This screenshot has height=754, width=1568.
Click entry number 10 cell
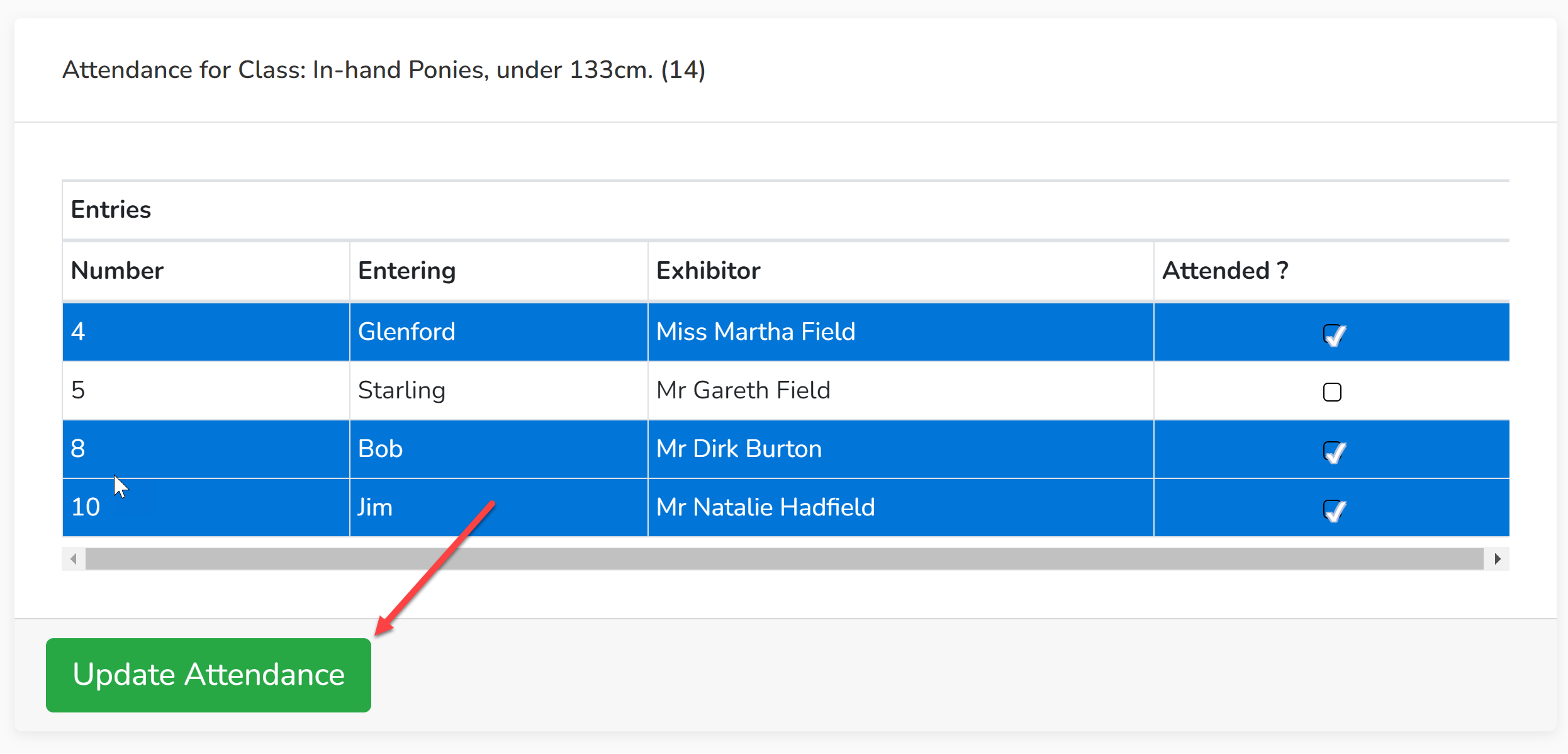pos(206,507)
